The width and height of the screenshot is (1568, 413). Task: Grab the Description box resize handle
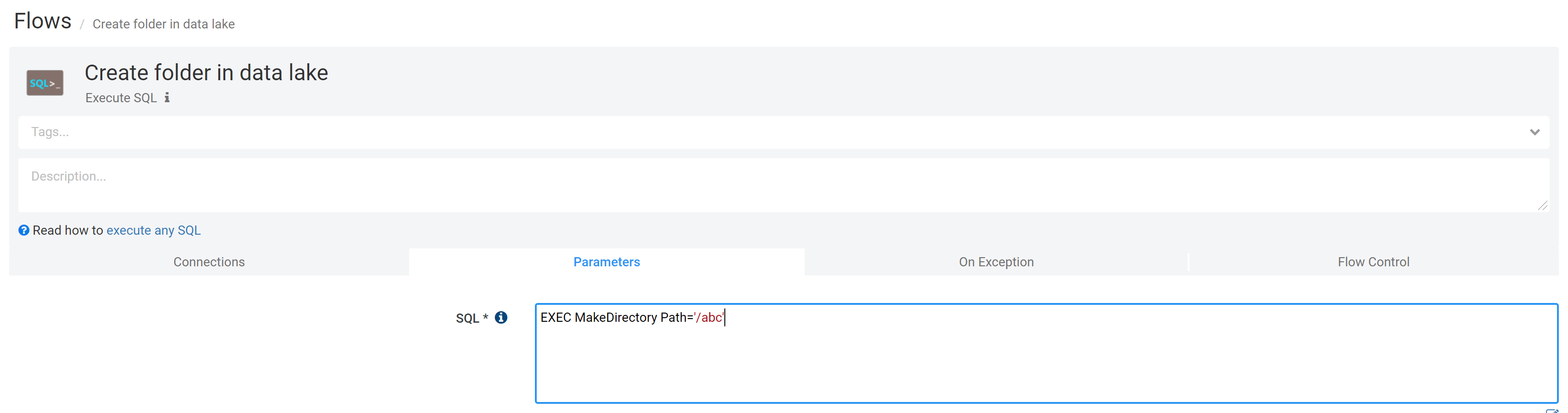click(x=1542, y=206)
